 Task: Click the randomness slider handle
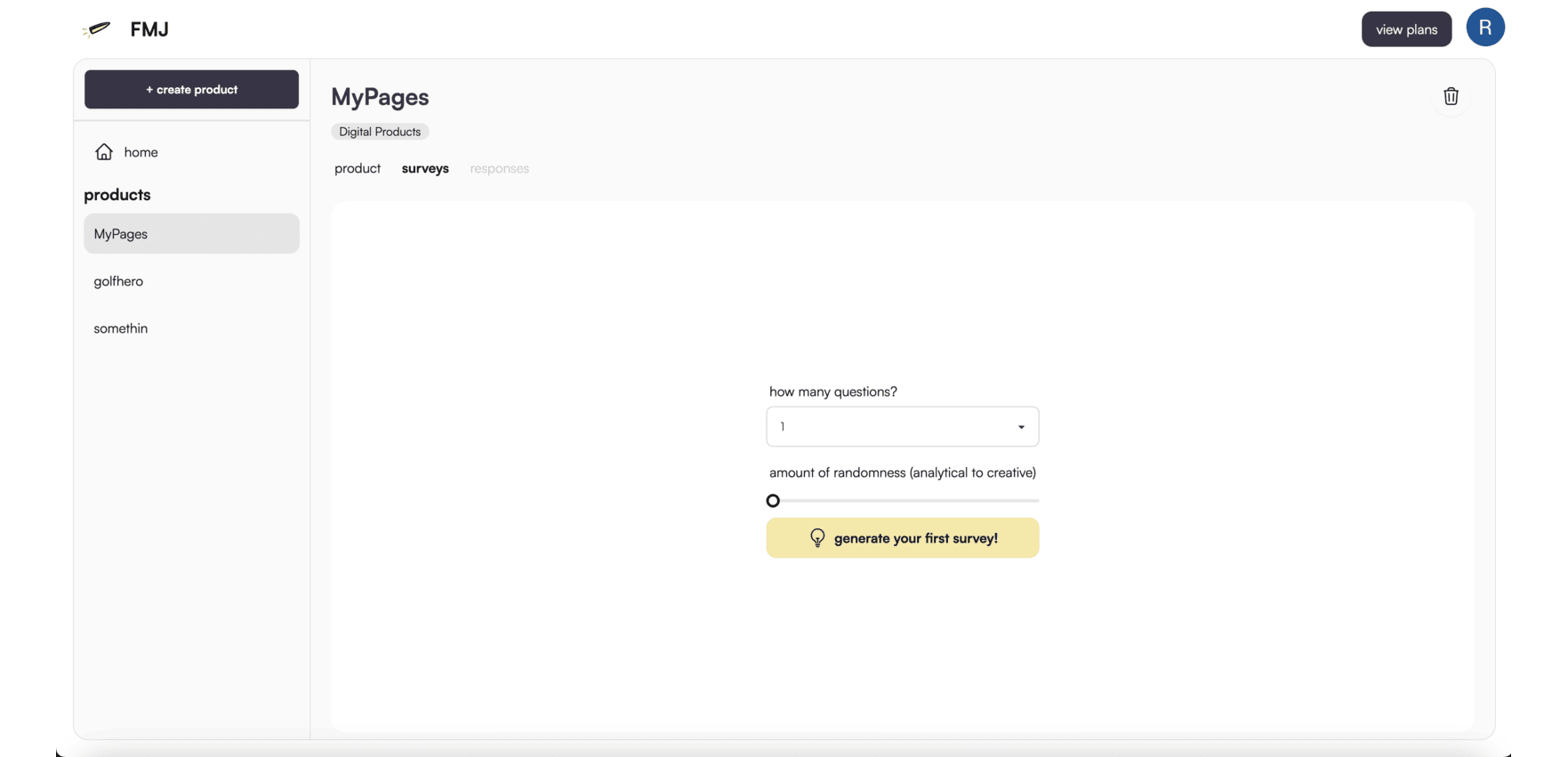tap(773, 501)
